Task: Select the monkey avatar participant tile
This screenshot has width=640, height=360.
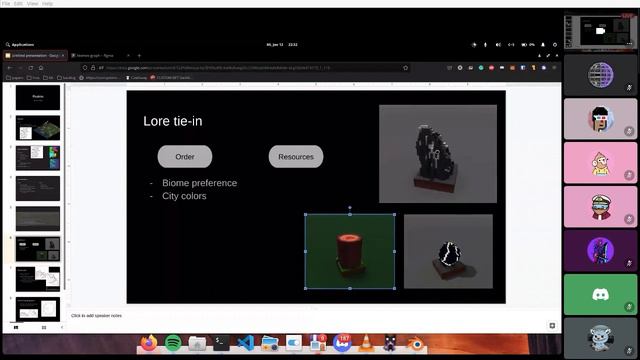Action: coord(600,163)
